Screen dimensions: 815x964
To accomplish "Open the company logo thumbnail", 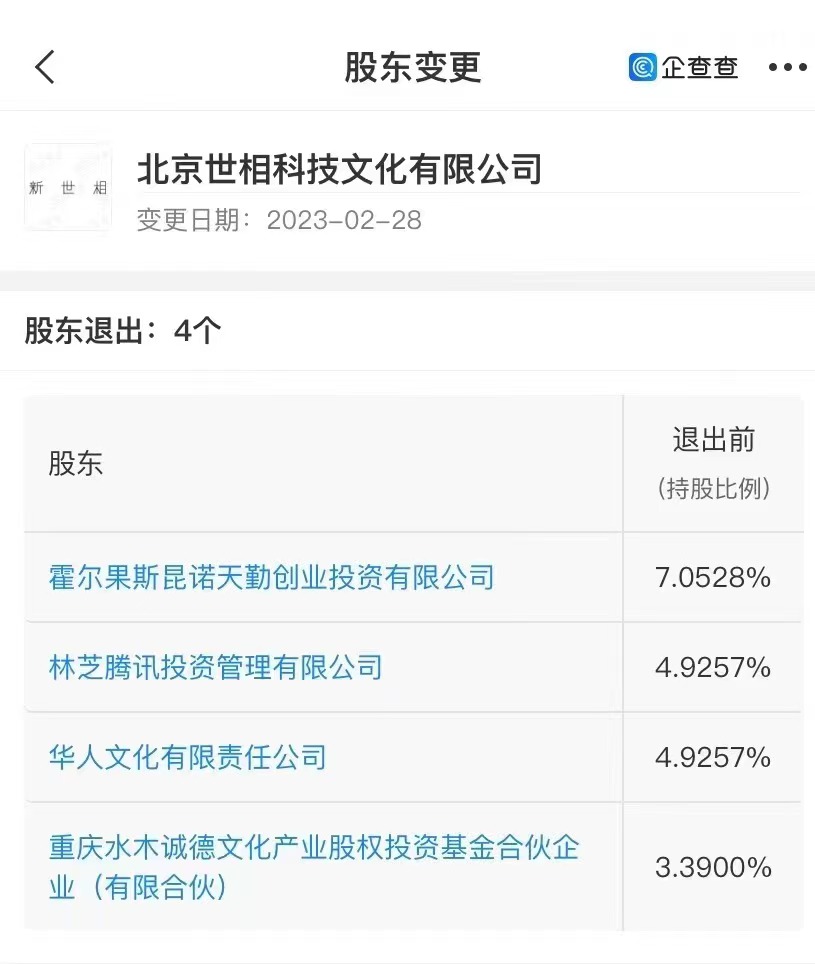I will (x=68, y=187).
